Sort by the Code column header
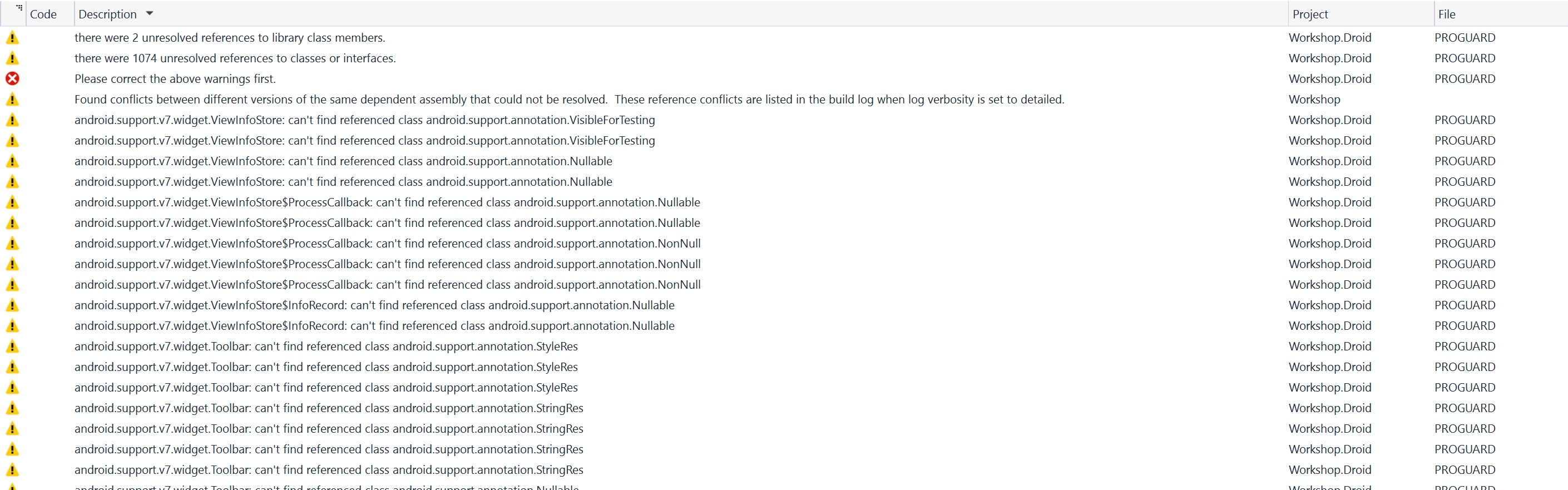This screenshot has width=1568, height=490. click(43, 14)
